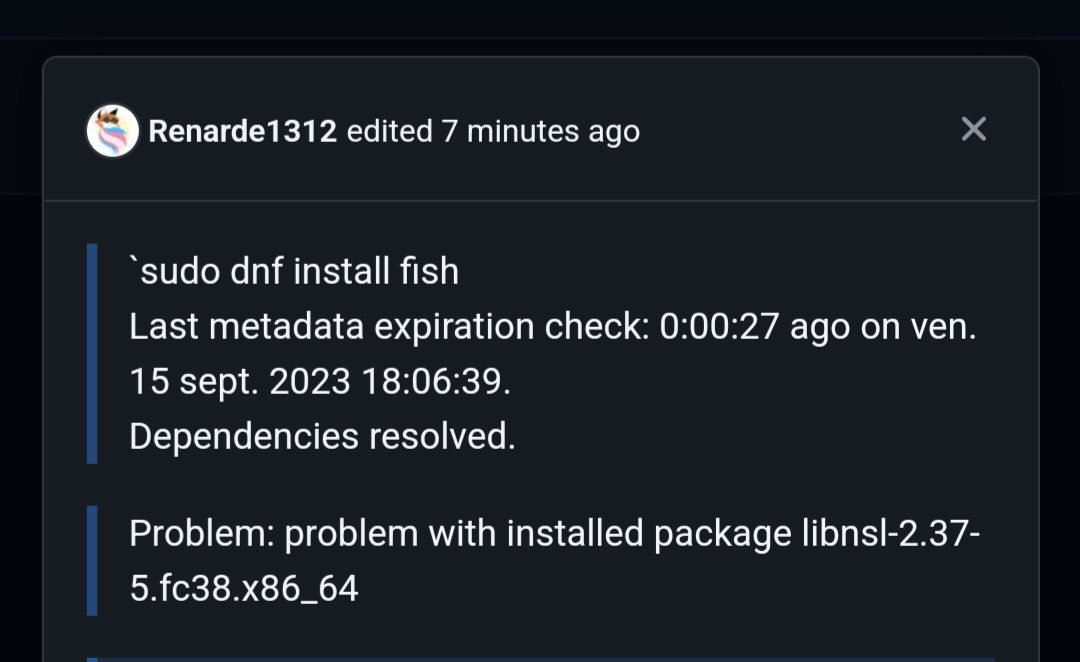
Task: Click the avatar's circular border ring
Action: (112, 106)
